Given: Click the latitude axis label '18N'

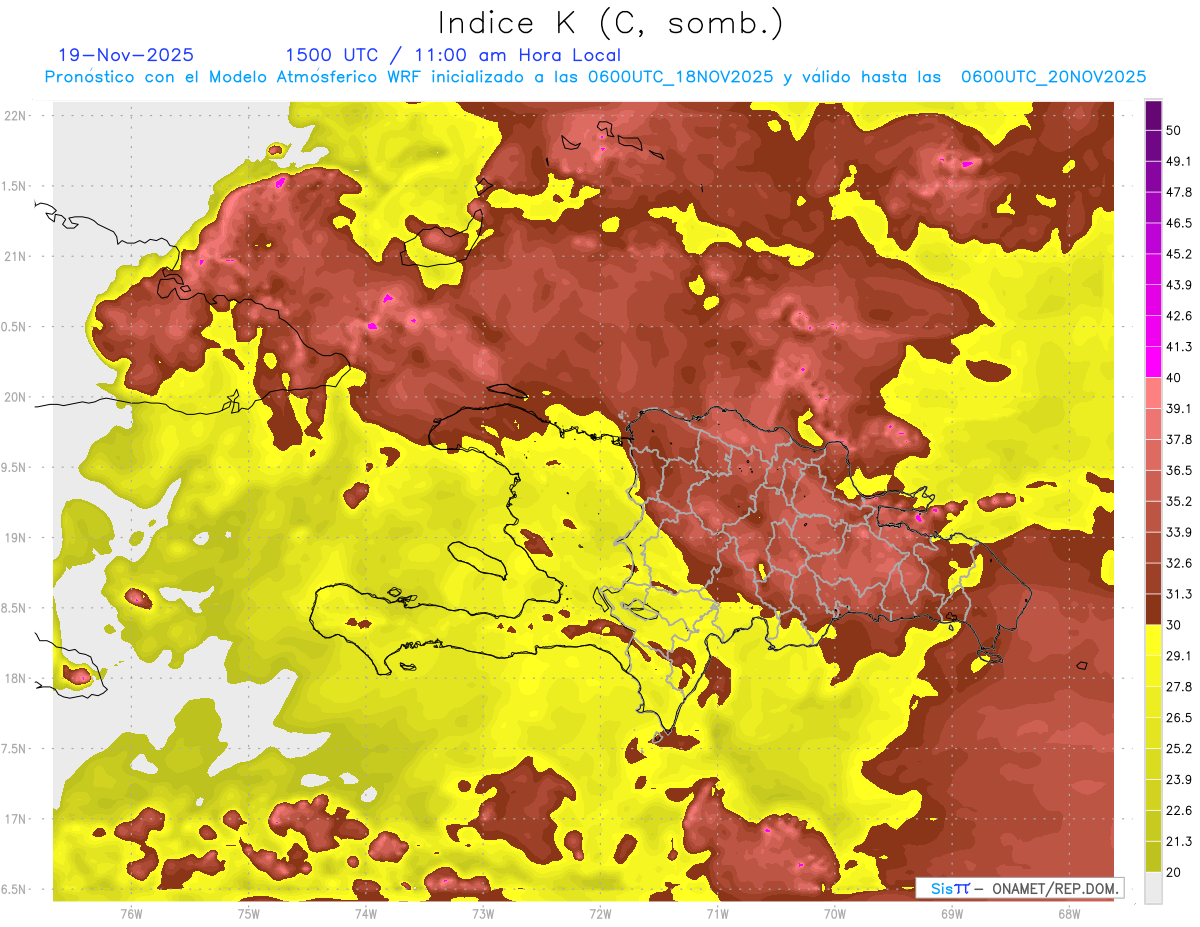Looking at the screenshot, I should [15, 679].
